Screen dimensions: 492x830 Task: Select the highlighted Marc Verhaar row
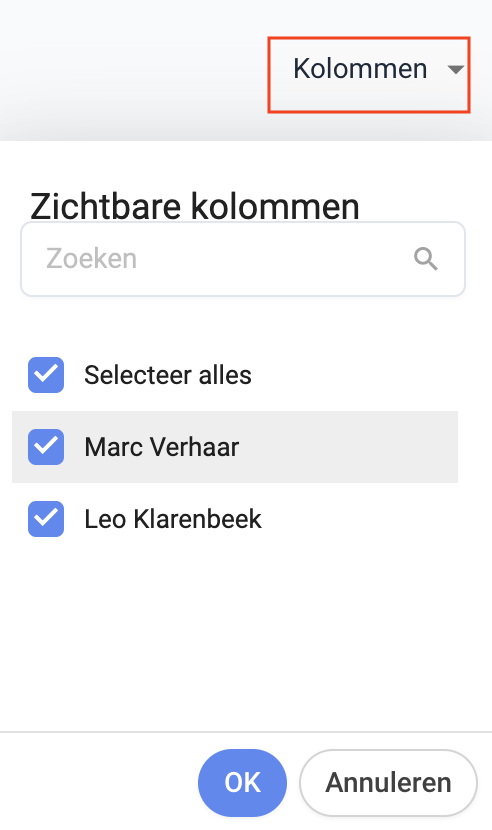(x=235, y=447)
